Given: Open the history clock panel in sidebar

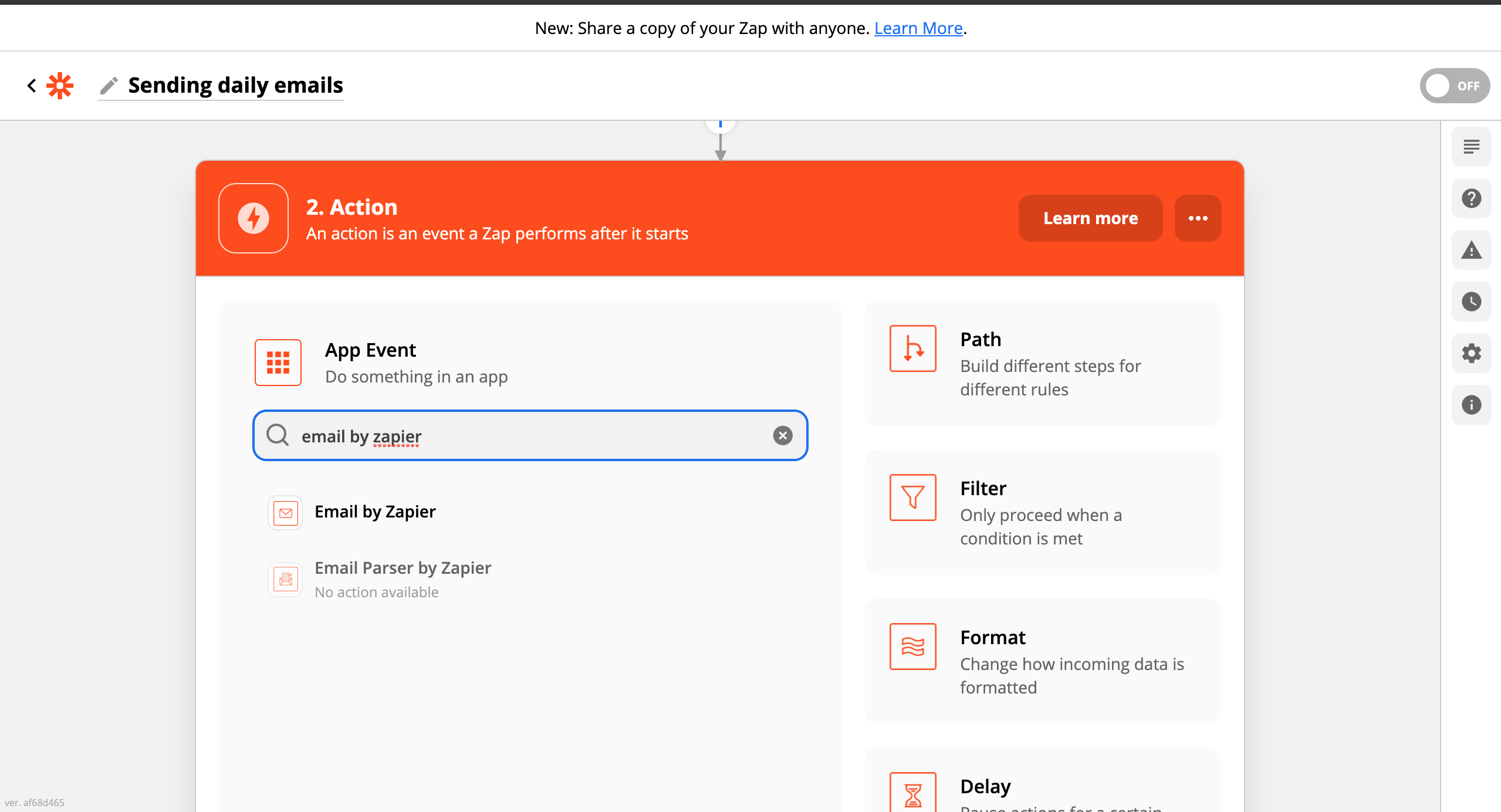Looking at the screenshot, I should [x=1471, y=302].
